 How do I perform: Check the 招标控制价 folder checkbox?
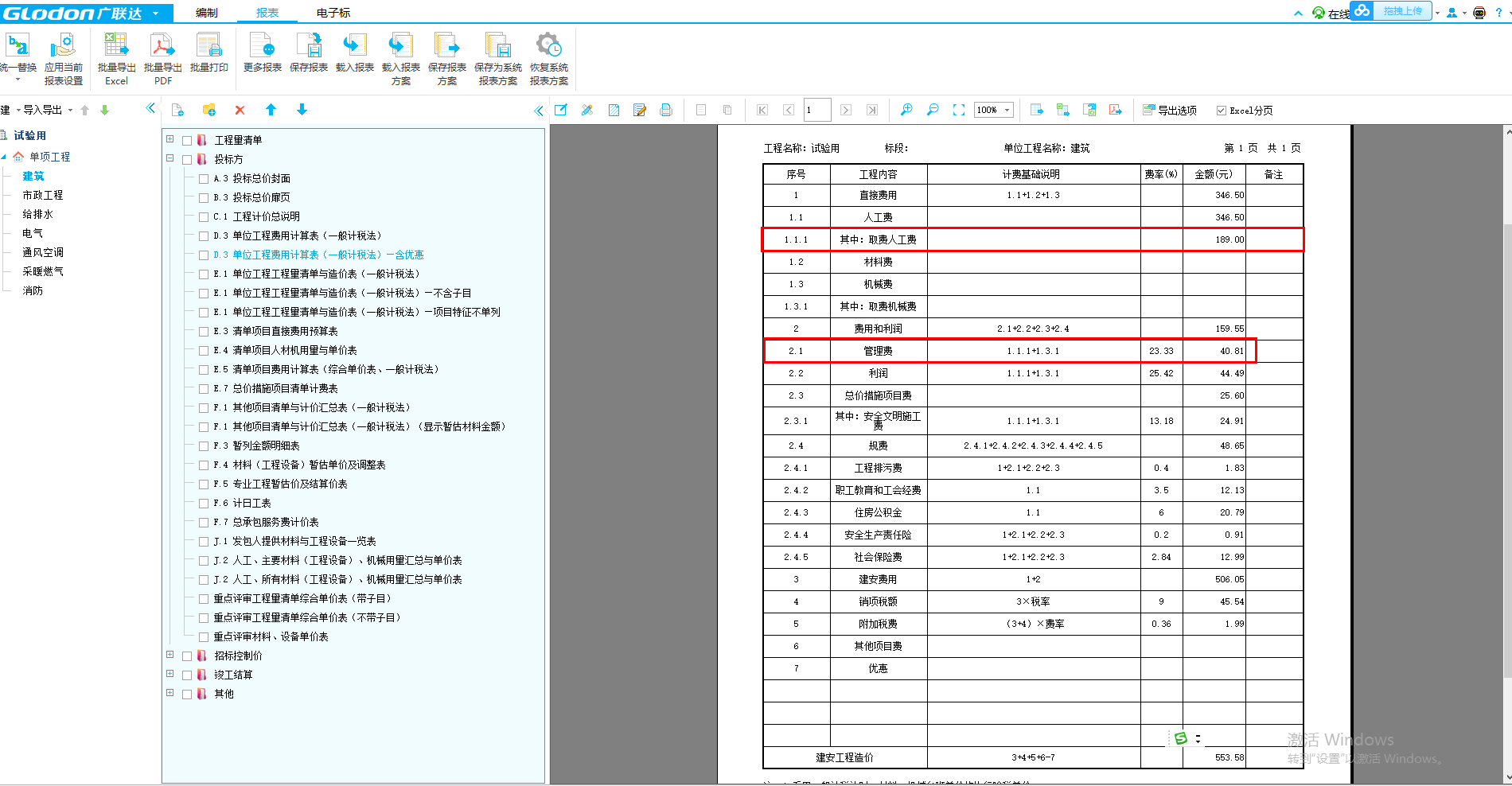coord(187,656)
